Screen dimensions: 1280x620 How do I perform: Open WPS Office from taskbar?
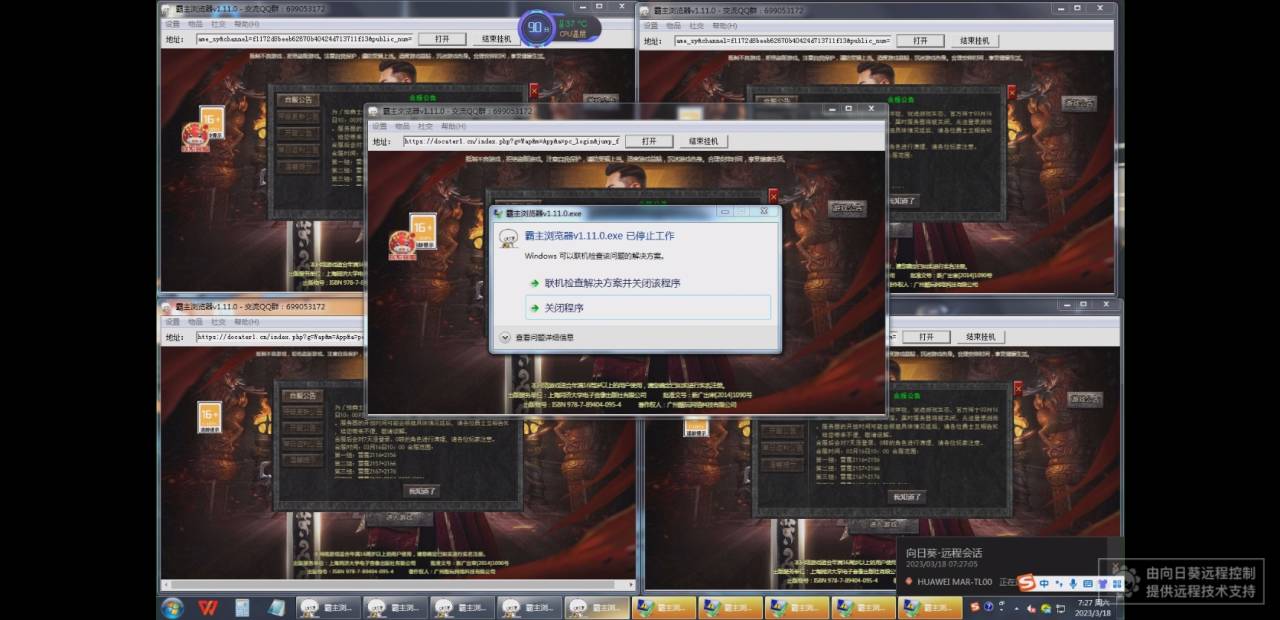[207, 607]
